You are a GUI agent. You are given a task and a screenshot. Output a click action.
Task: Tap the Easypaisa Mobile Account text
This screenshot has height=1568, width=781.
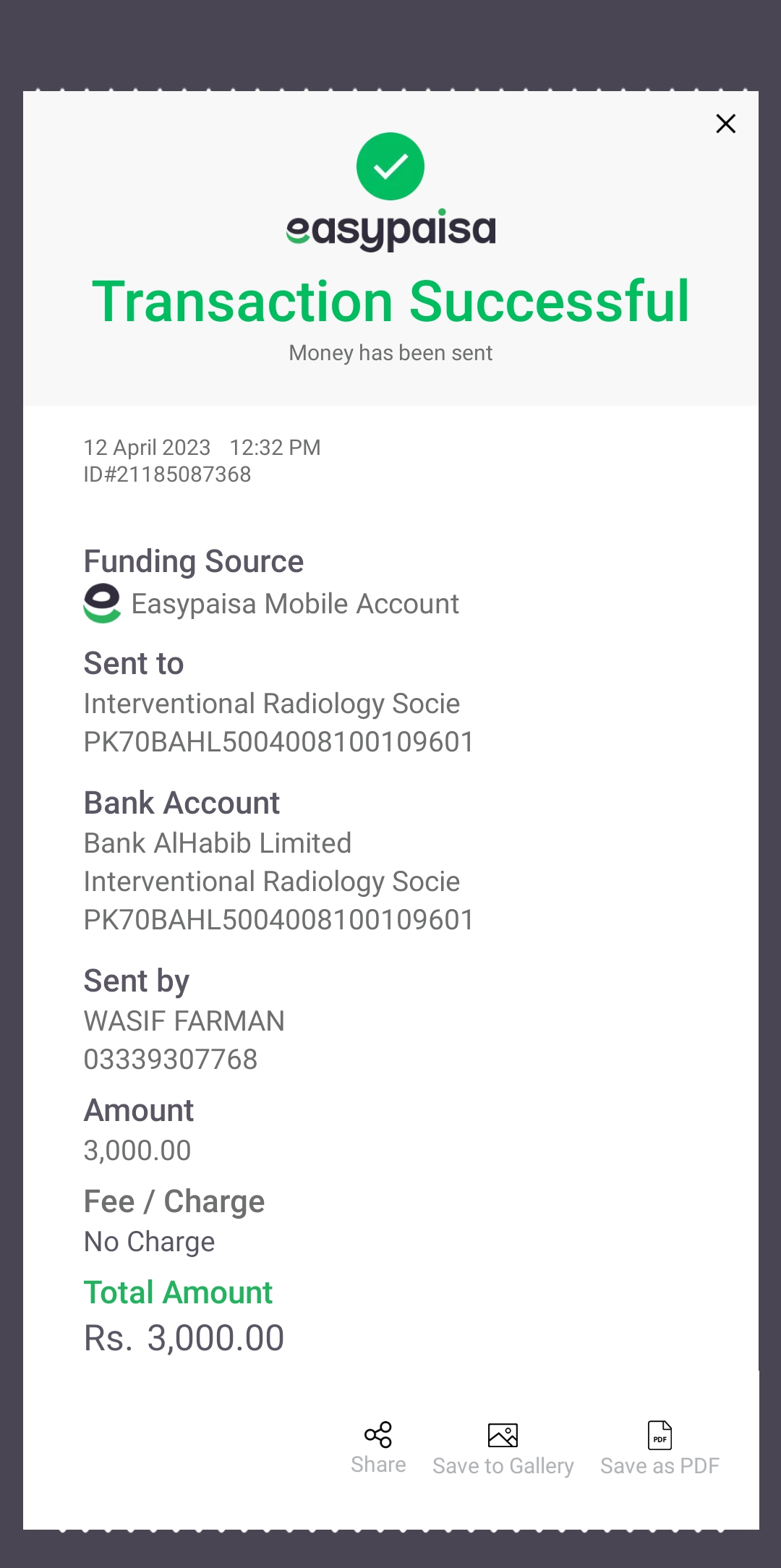coord(295,604)
